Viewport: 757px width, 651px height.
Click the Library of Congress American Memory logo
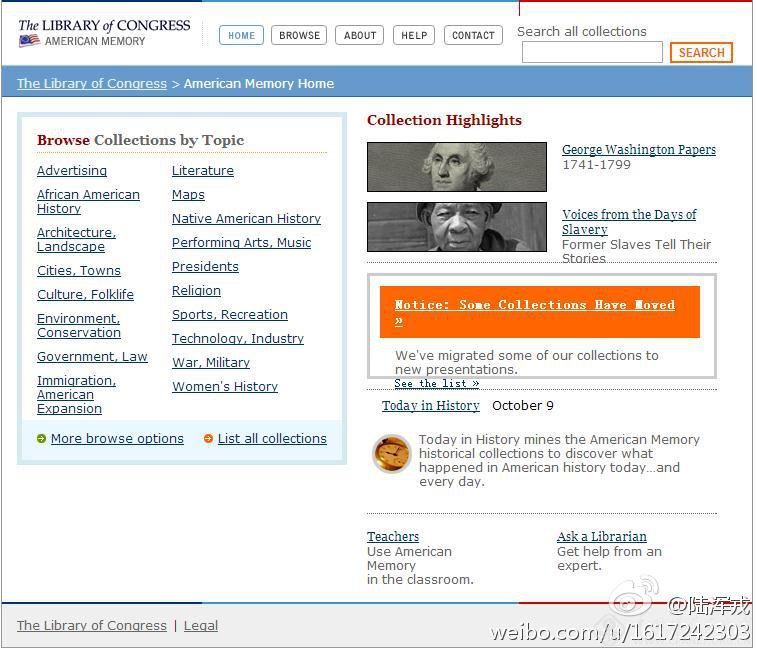[104, 32]
